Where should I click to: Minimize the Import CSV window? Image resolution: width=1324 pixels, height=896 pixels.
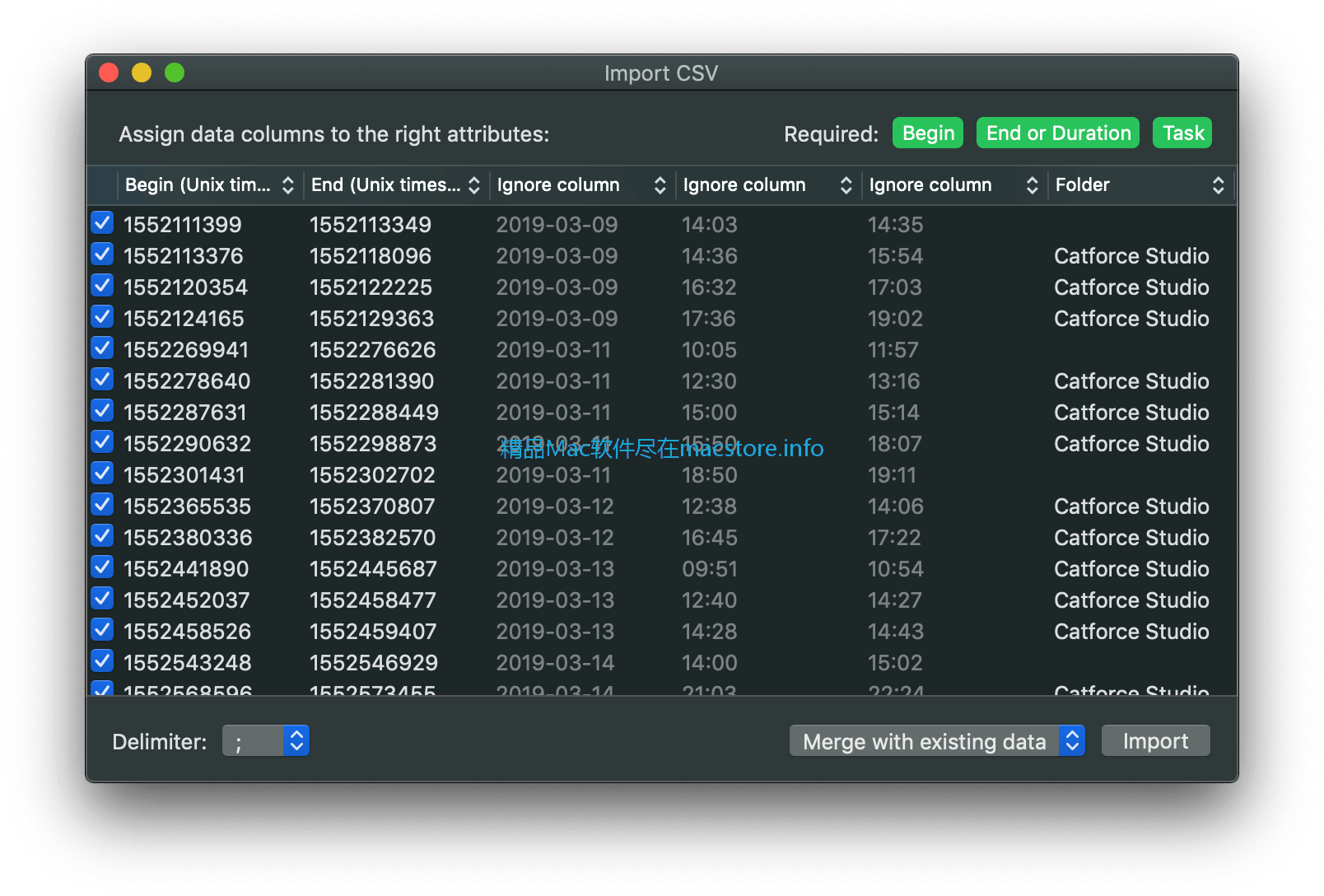(142, 73)
